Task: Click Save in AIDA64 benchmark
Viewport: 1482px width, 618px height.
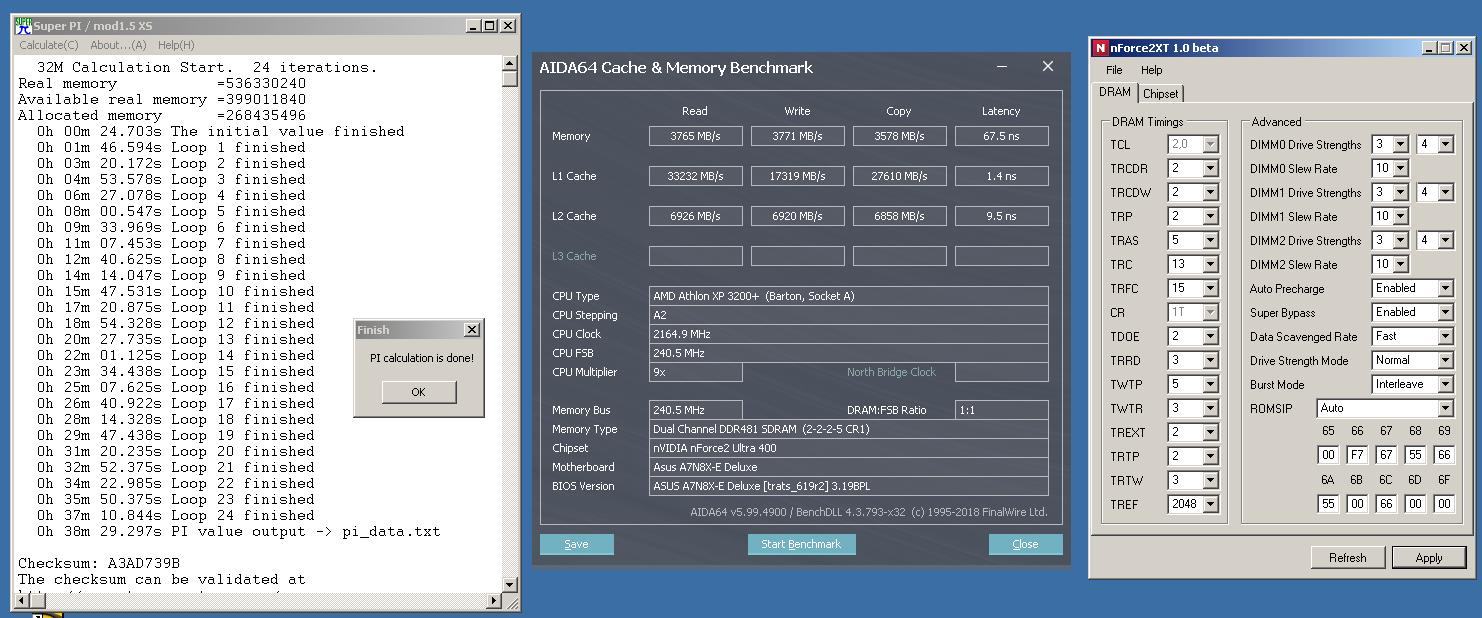Action: coord(576,544)
